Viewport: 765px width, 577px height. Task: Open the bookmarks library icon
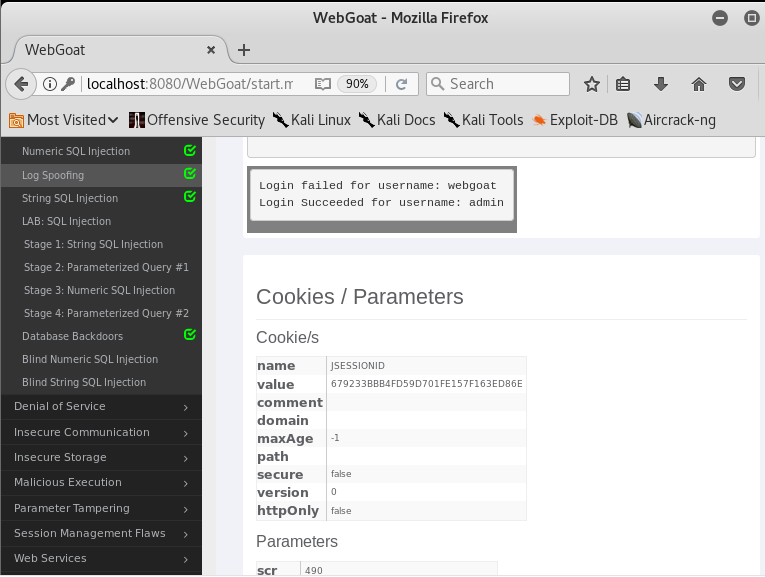[623, 84]
